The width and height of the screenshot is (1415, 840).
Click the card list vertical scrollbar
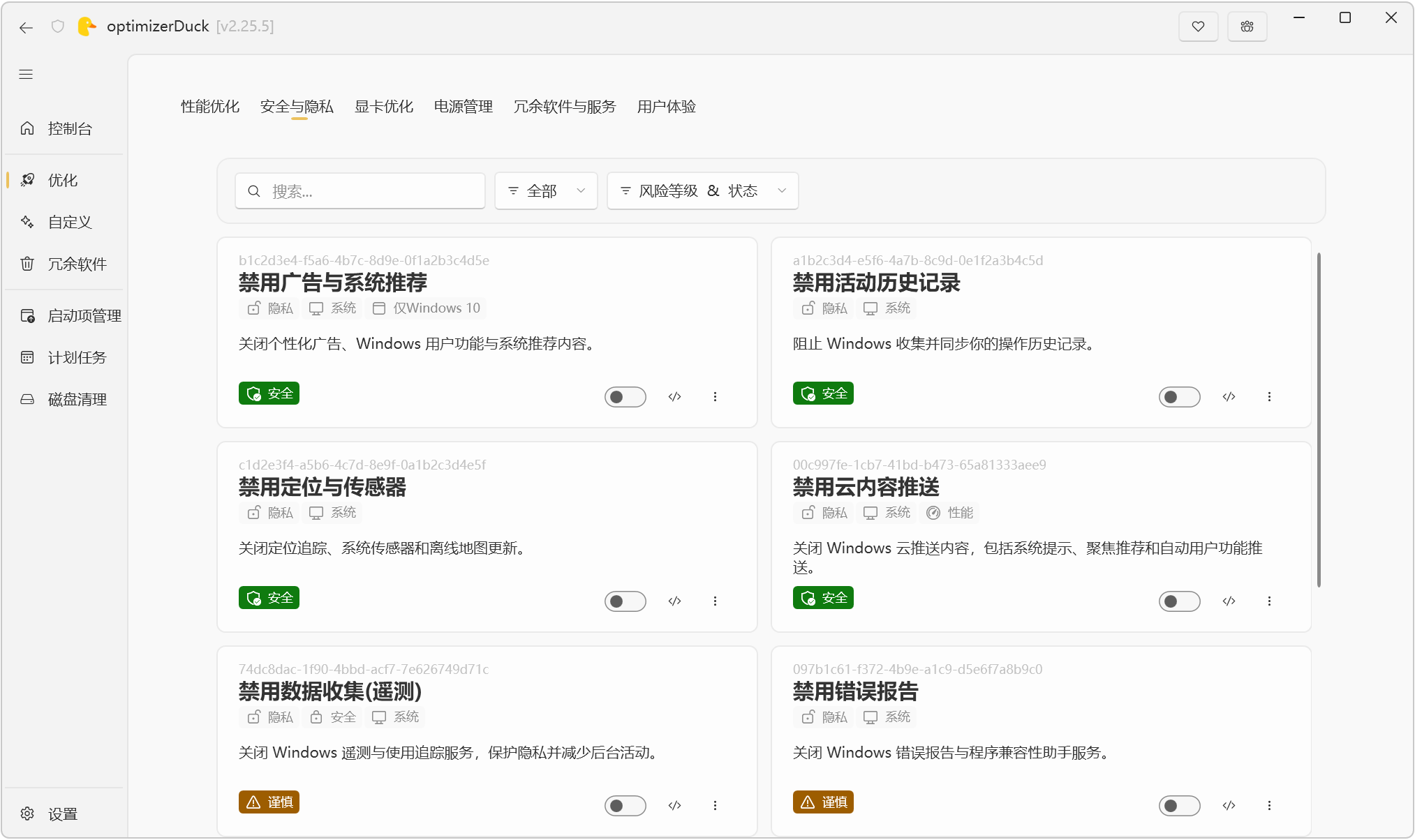tap(1319, 420)
